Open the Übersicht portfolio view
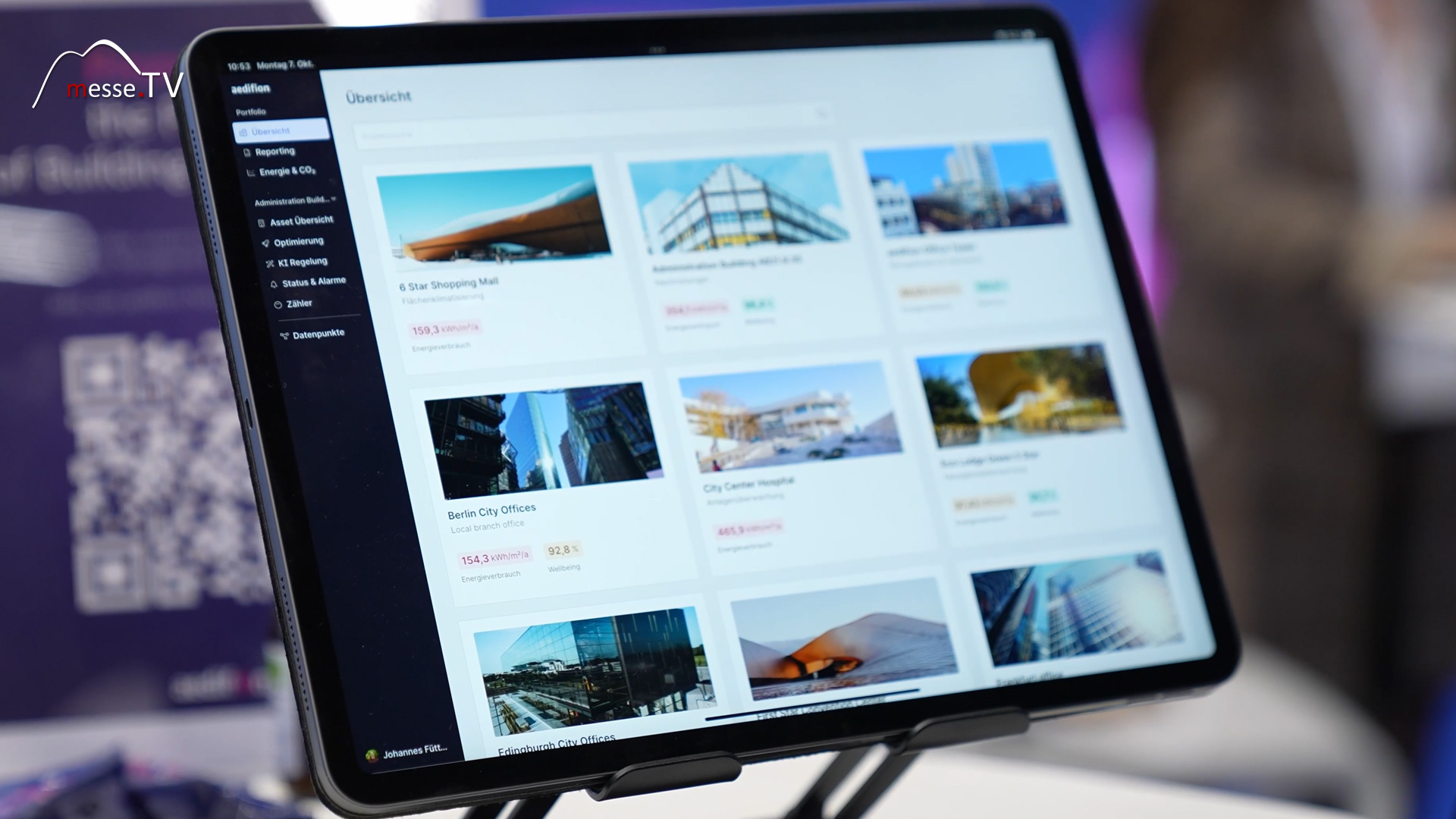1456x819 pixels. 280,131
